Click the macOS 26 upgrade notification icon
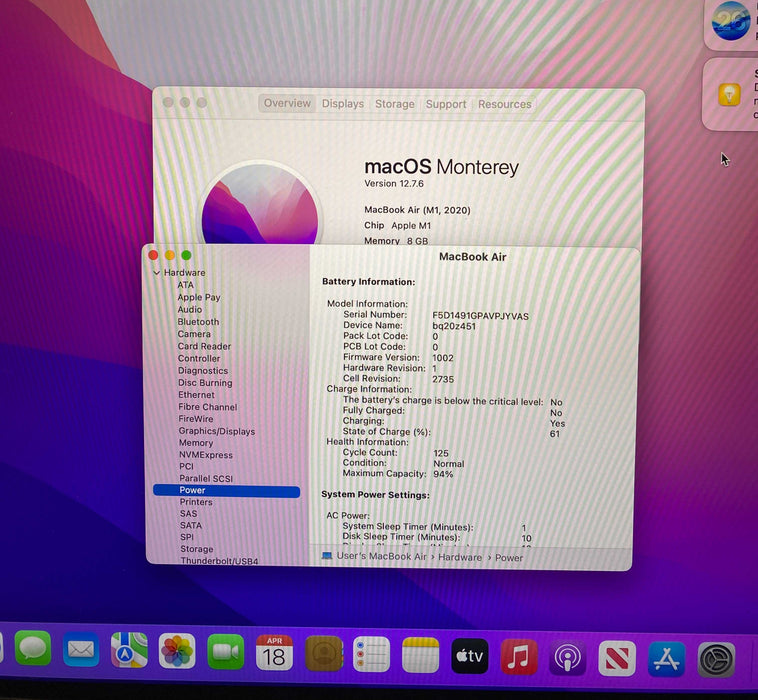 tap(731, 20)
